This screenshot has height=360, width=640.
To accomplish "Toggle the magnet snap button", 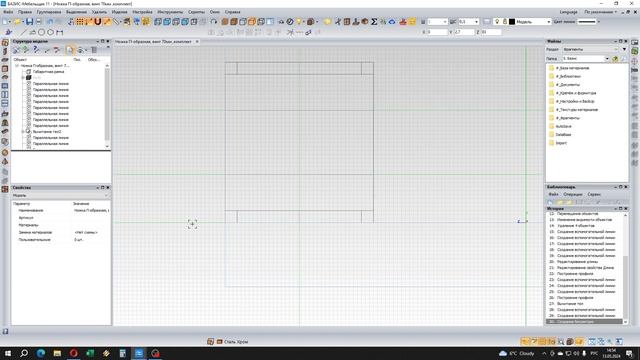I will [98, 22].
